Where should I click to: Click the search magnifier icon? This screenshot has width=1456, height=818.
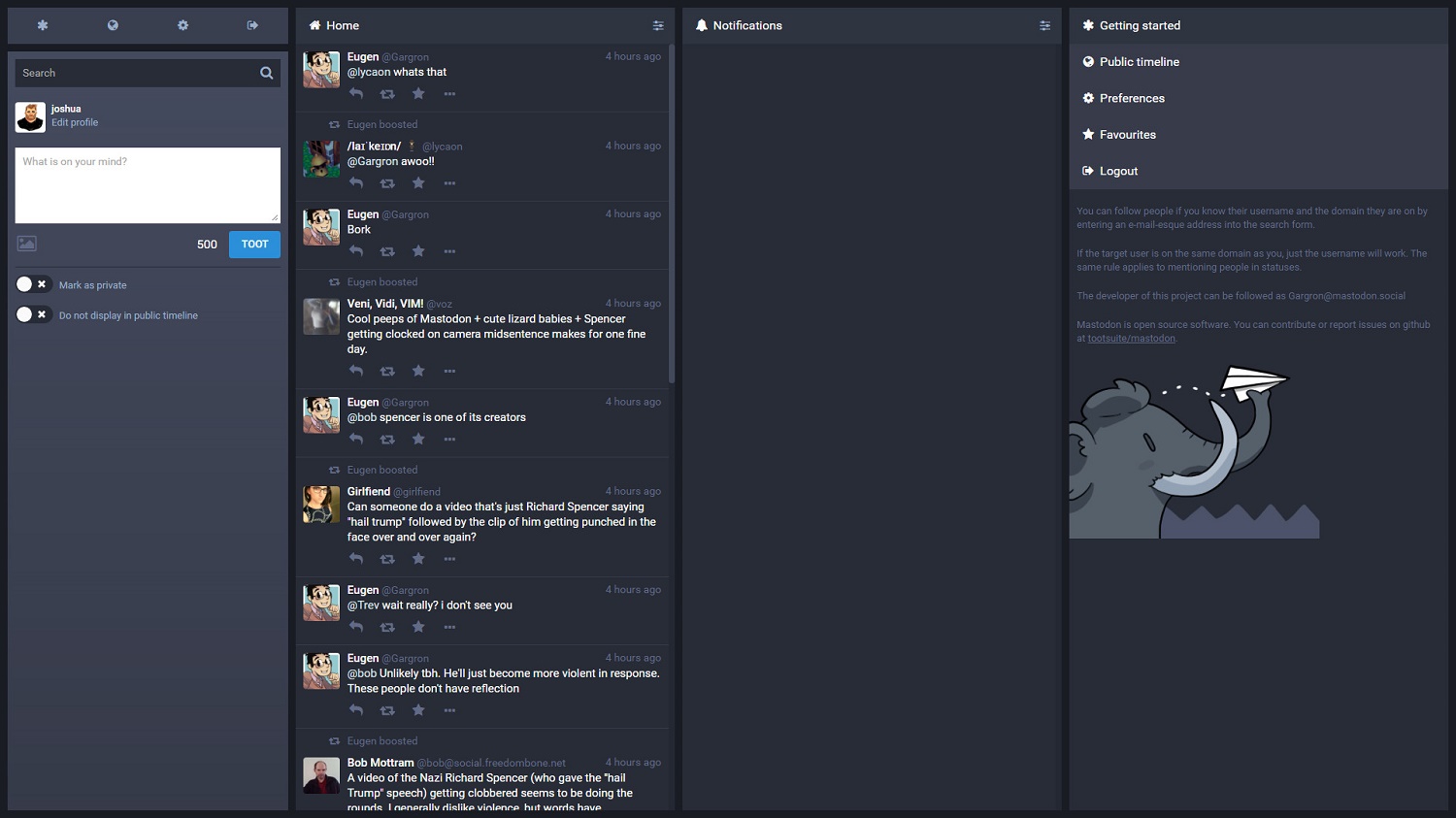266,73
